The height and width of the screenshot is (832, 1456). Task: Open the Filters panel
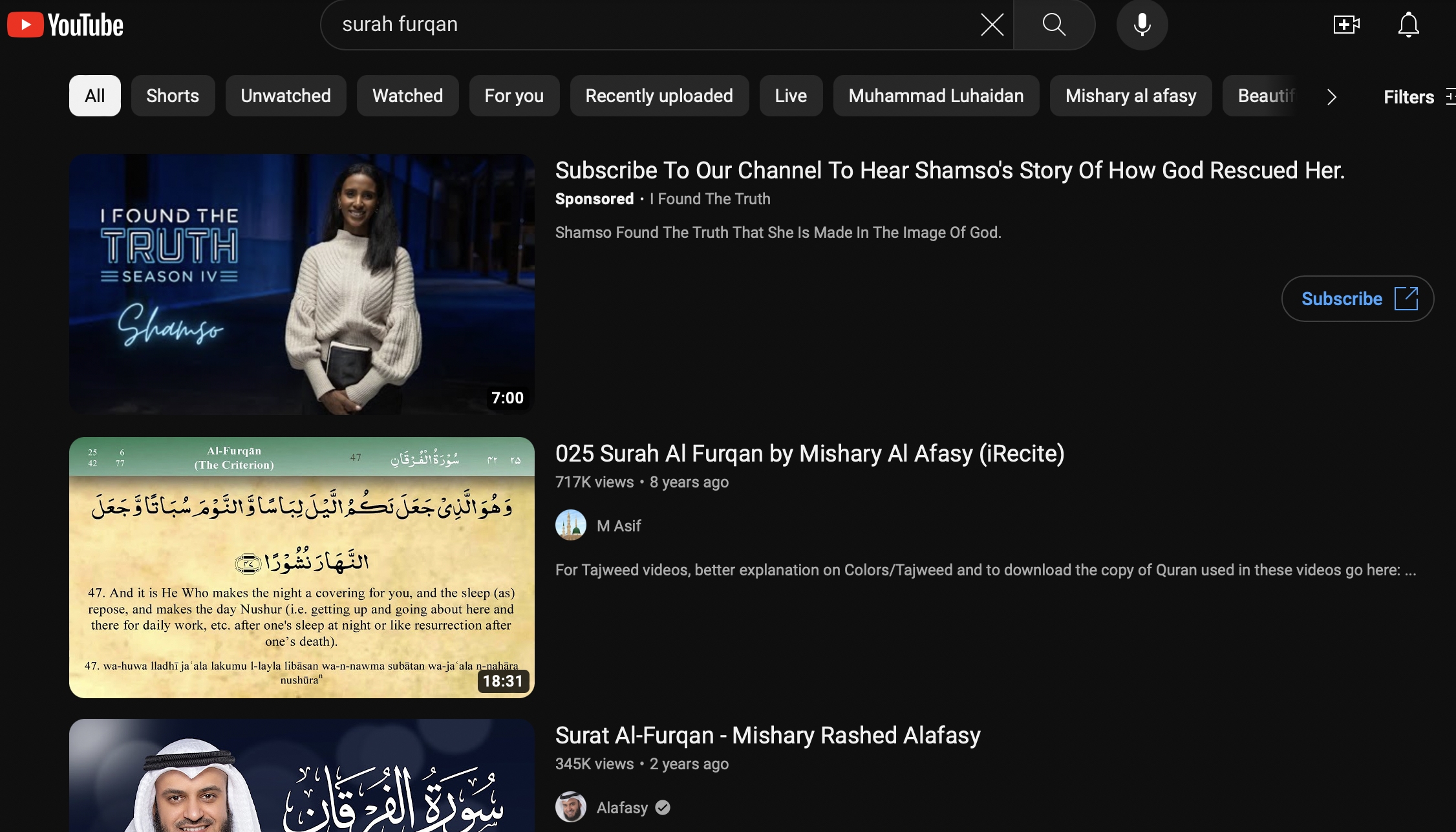1416,97
